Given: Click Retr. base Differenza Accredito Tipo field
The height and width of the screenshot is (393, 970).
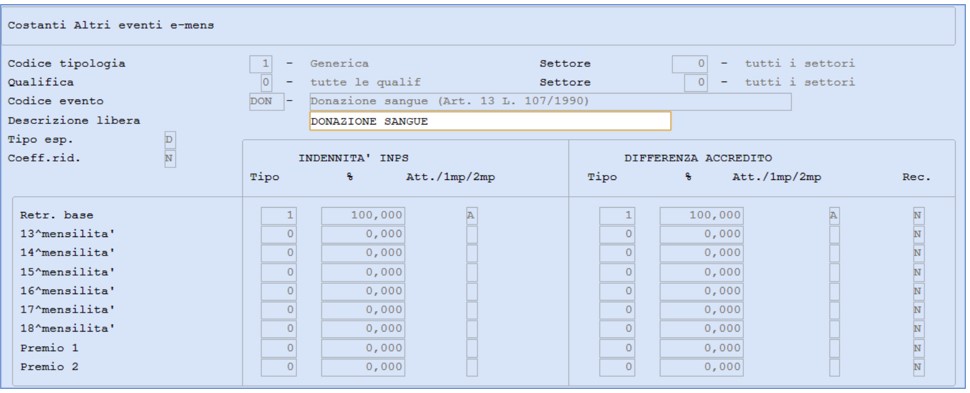Looking at the screenshot, I should click(617, 215).
